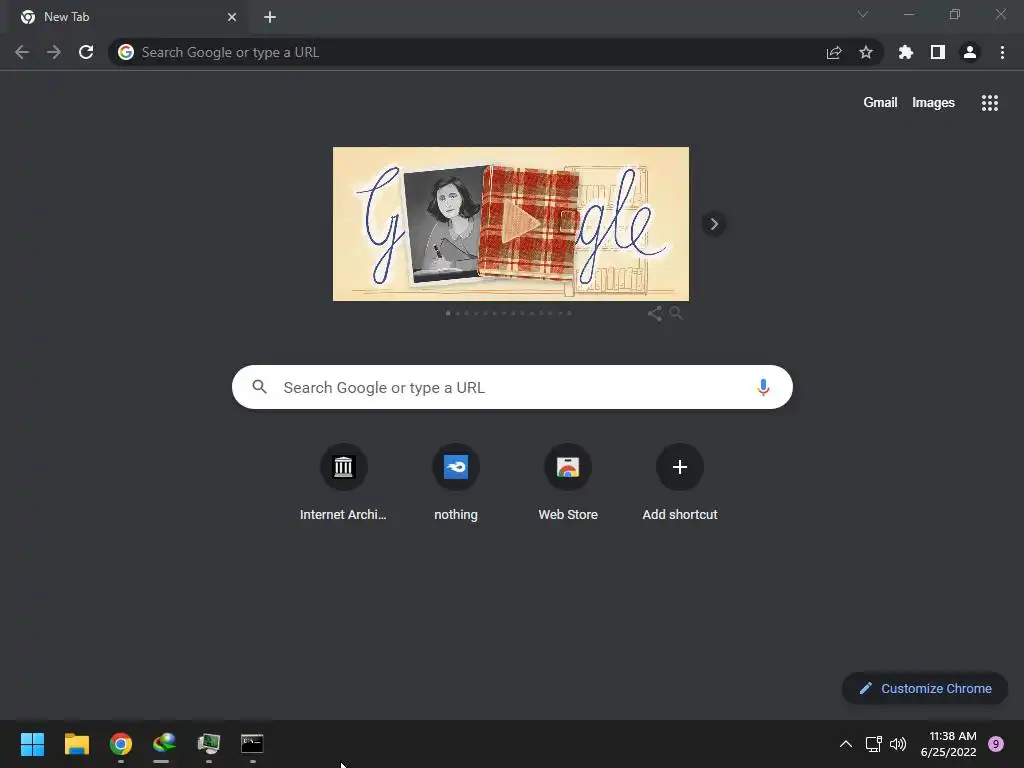Open the notifications badge showing 9
Viewport: 1024px width, 768px height.
996,744
